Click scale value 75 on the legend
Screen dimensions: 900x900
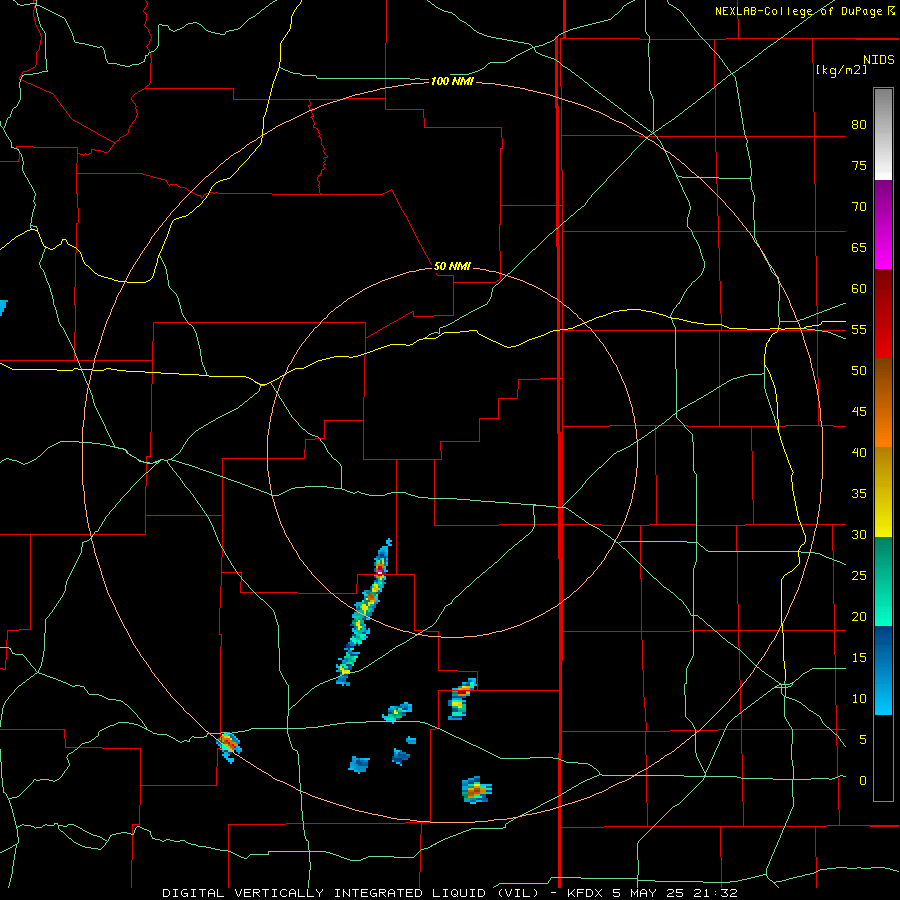click(859, 165)
